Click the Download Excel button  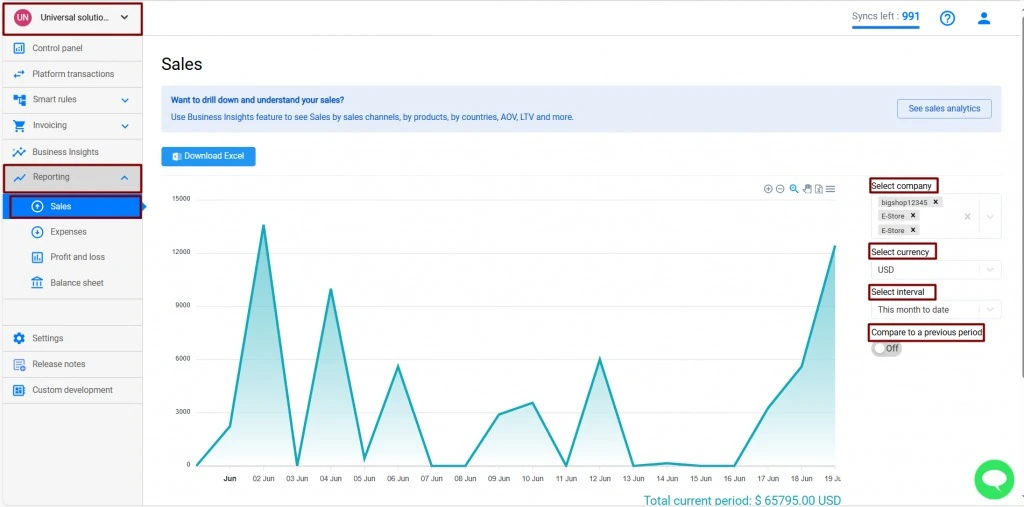tap(208, 156)
